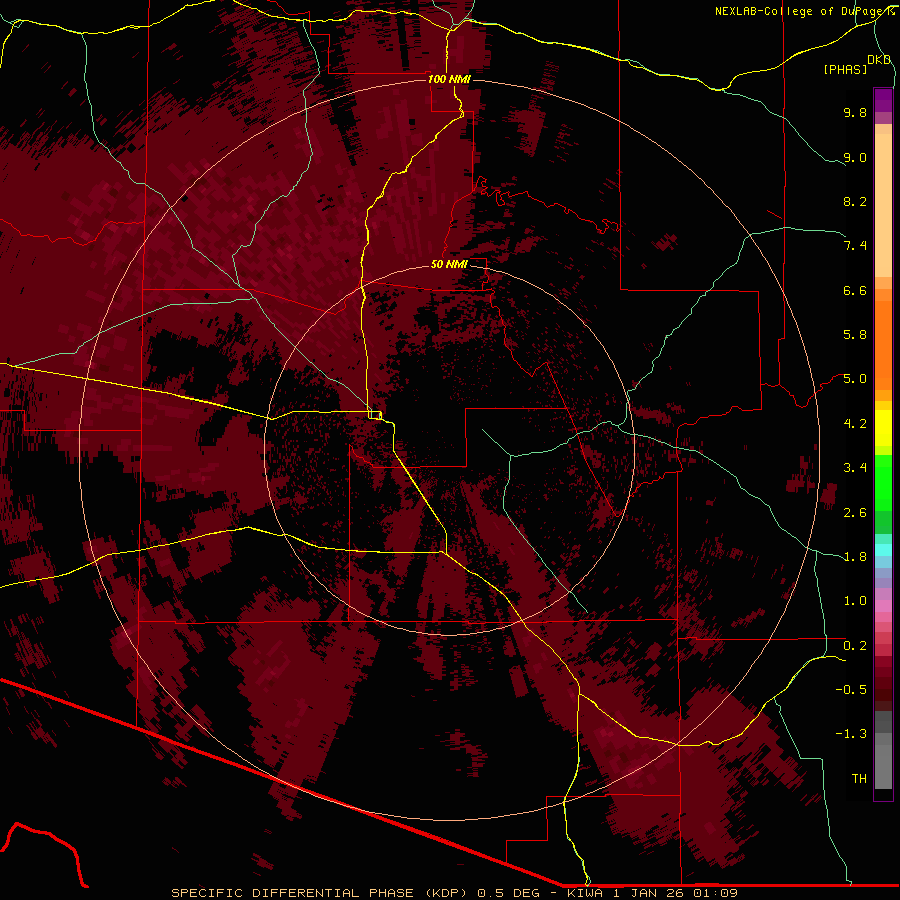900x900 pixels.
Task: Click the '8.2' legend value
Action: (x=855, y=201)
